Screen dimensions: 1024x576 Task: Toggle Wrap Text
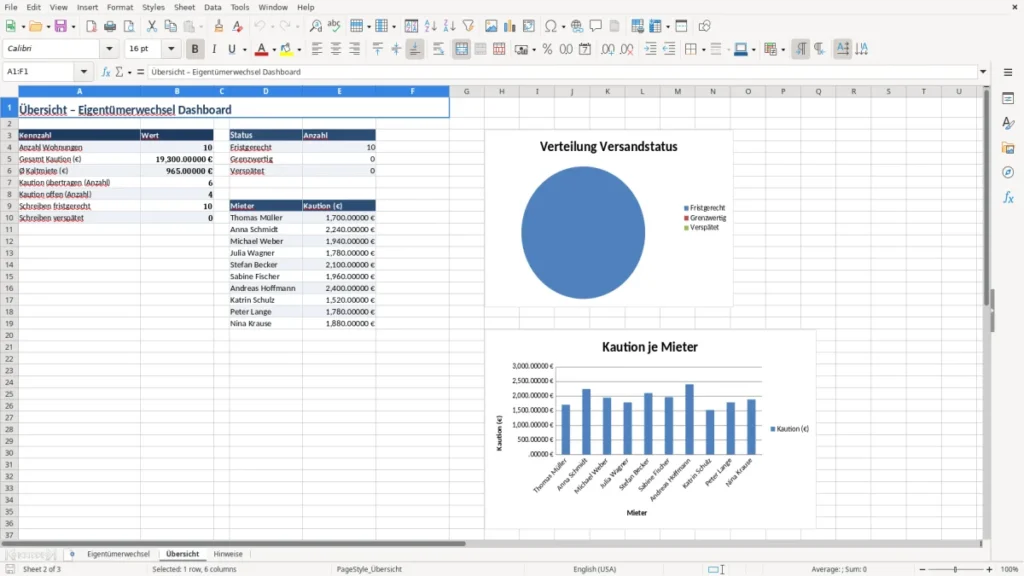tap(438, 49)
